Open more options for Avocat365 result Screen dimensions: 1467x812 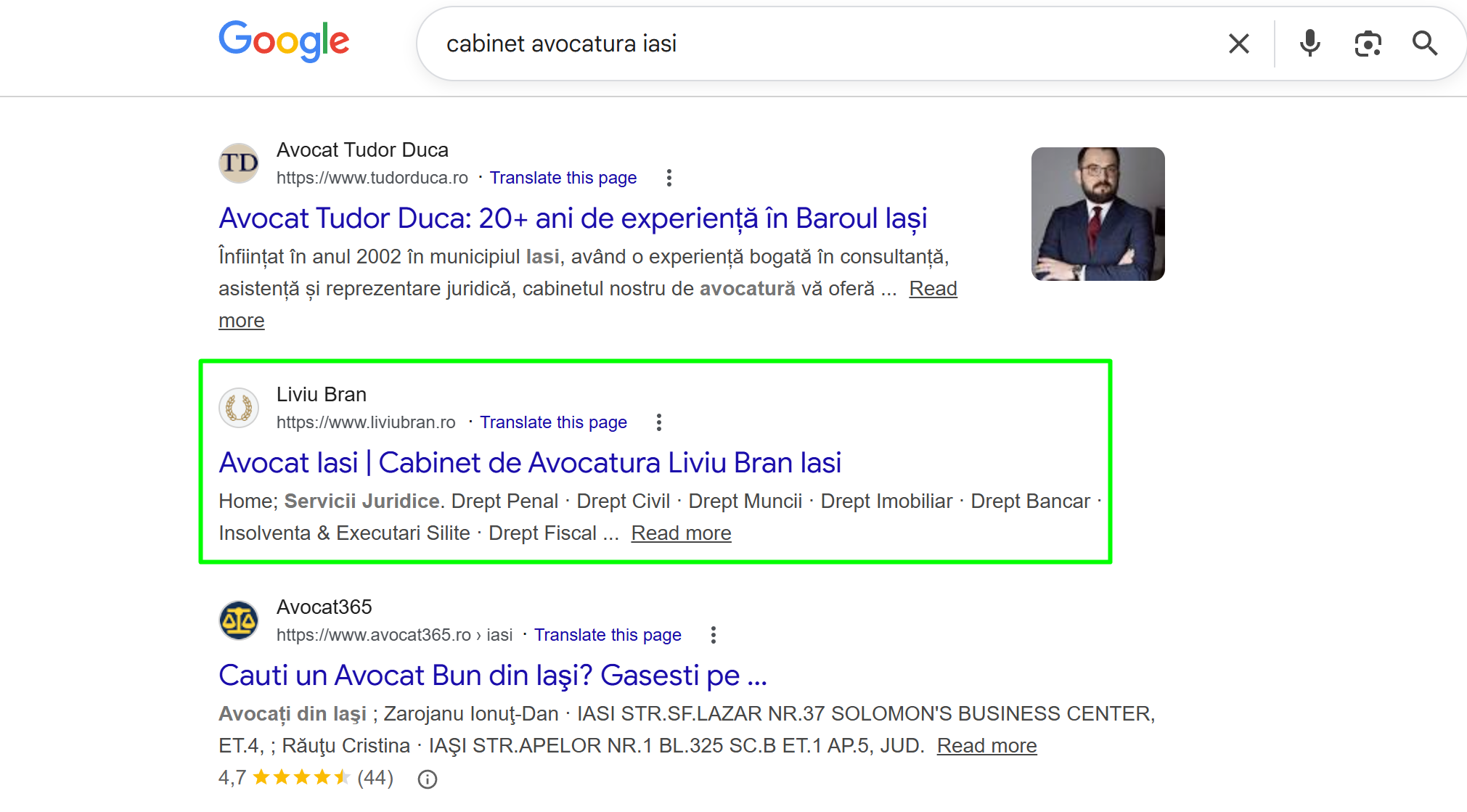click(x=714, y=635)
